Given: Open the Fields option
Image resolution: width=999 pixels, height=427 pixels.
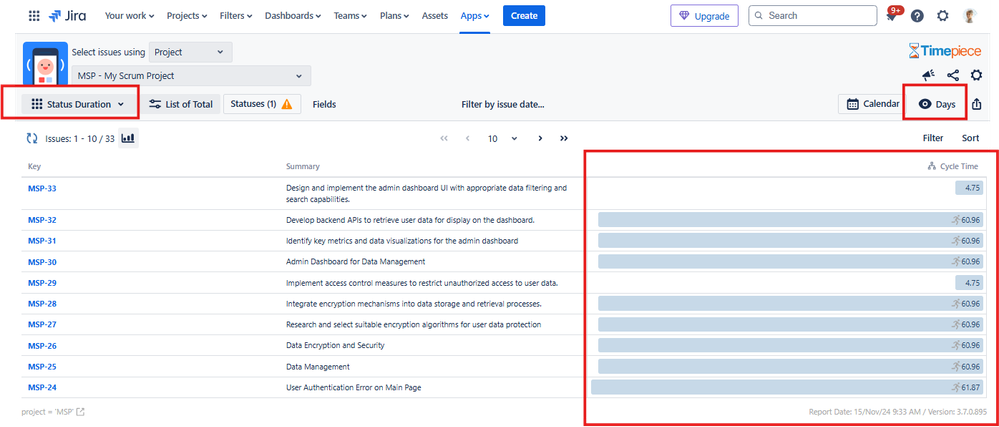Looking at the screenshot, I should 324,105.
